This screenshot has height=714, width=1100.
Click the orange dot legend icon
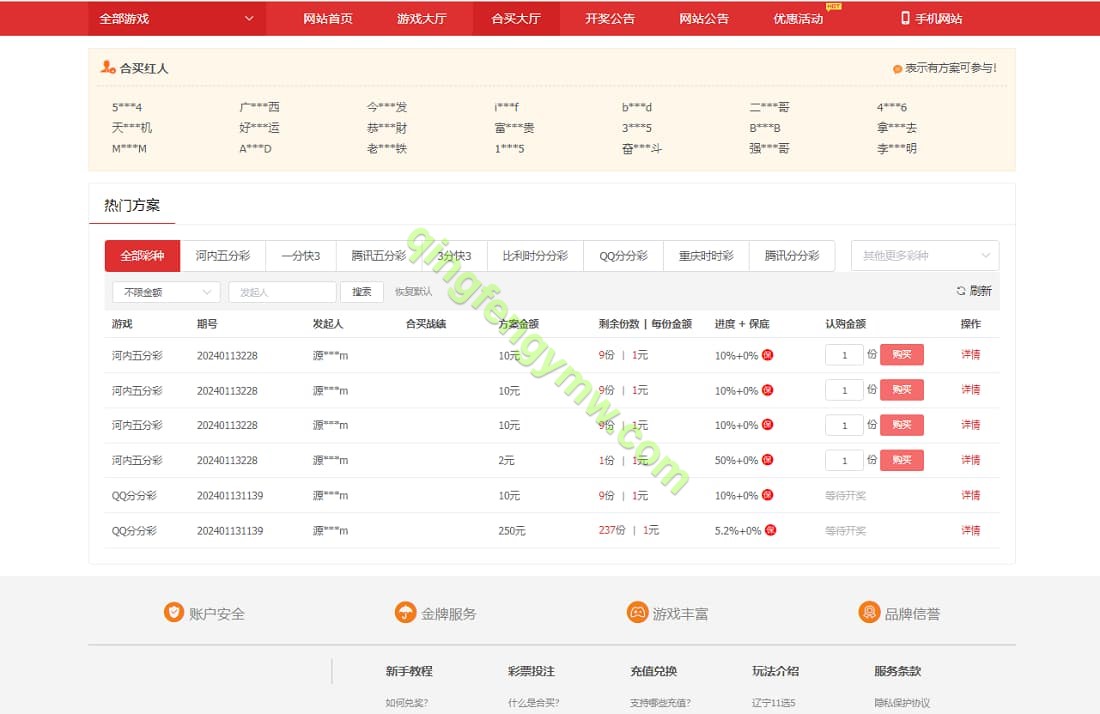[897, 69]
